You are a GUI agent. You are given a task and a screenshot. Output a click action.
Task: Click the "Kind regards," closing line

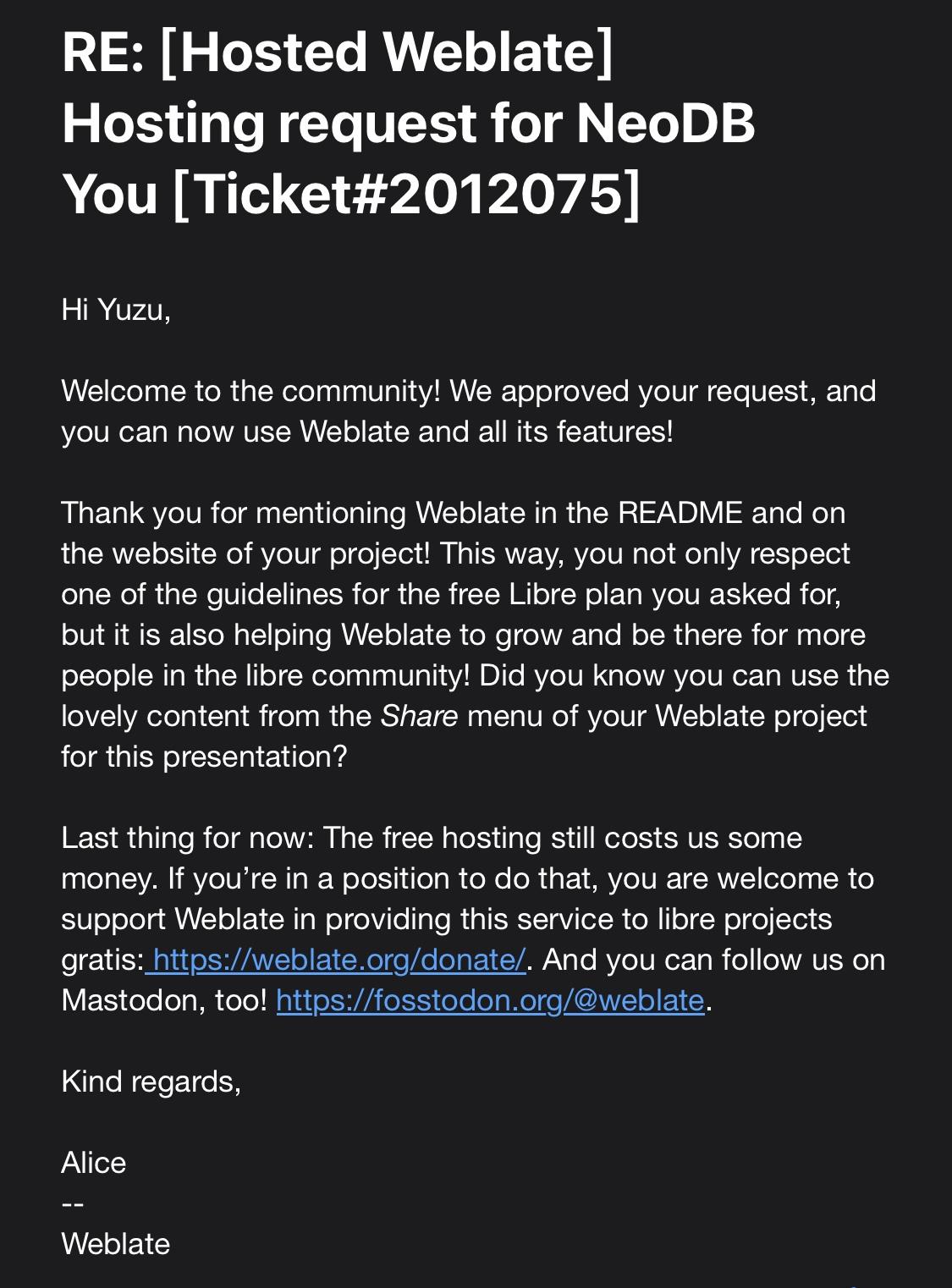[151, 1082]
